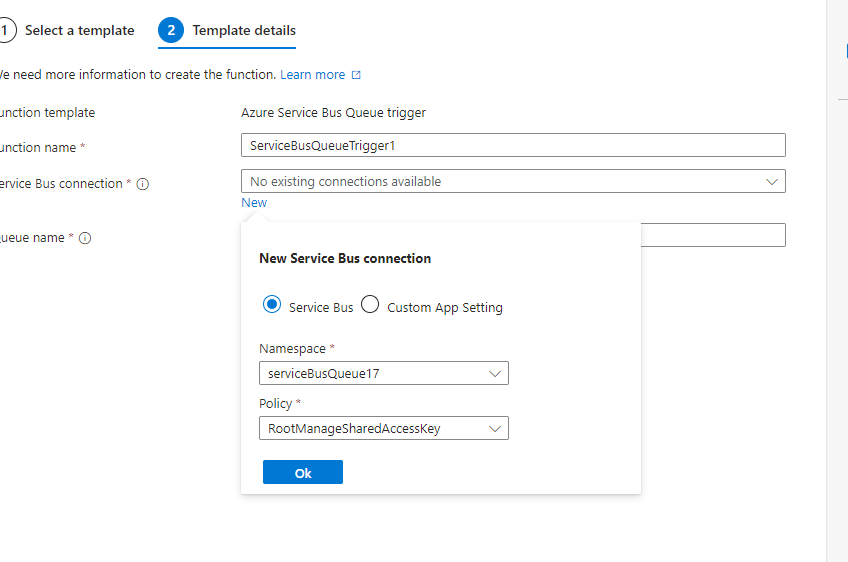
Task: Click the Service Bus connection info icon
Action: point(143,184)
